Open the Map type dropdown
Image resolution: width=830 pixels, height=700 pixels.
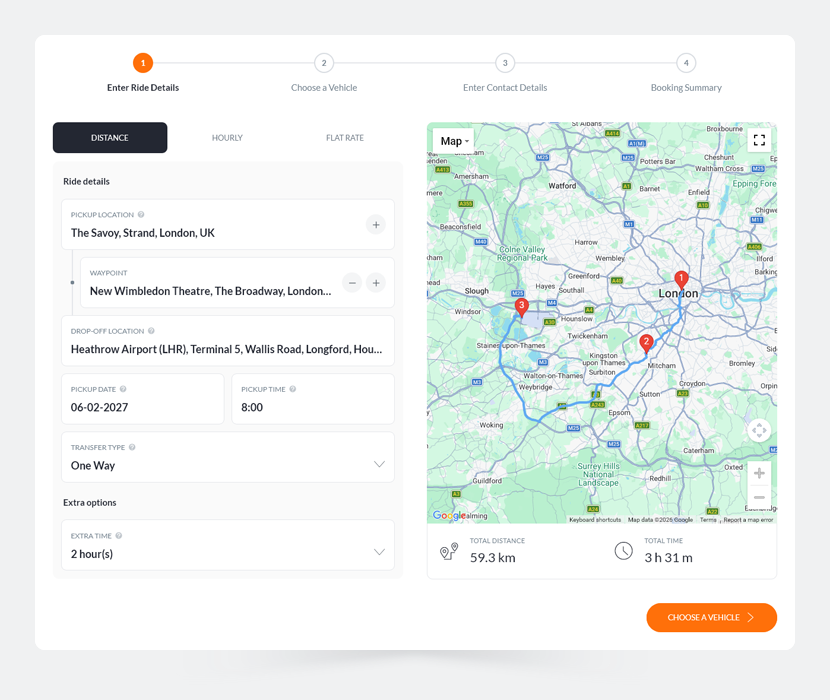tap(454, 141)
